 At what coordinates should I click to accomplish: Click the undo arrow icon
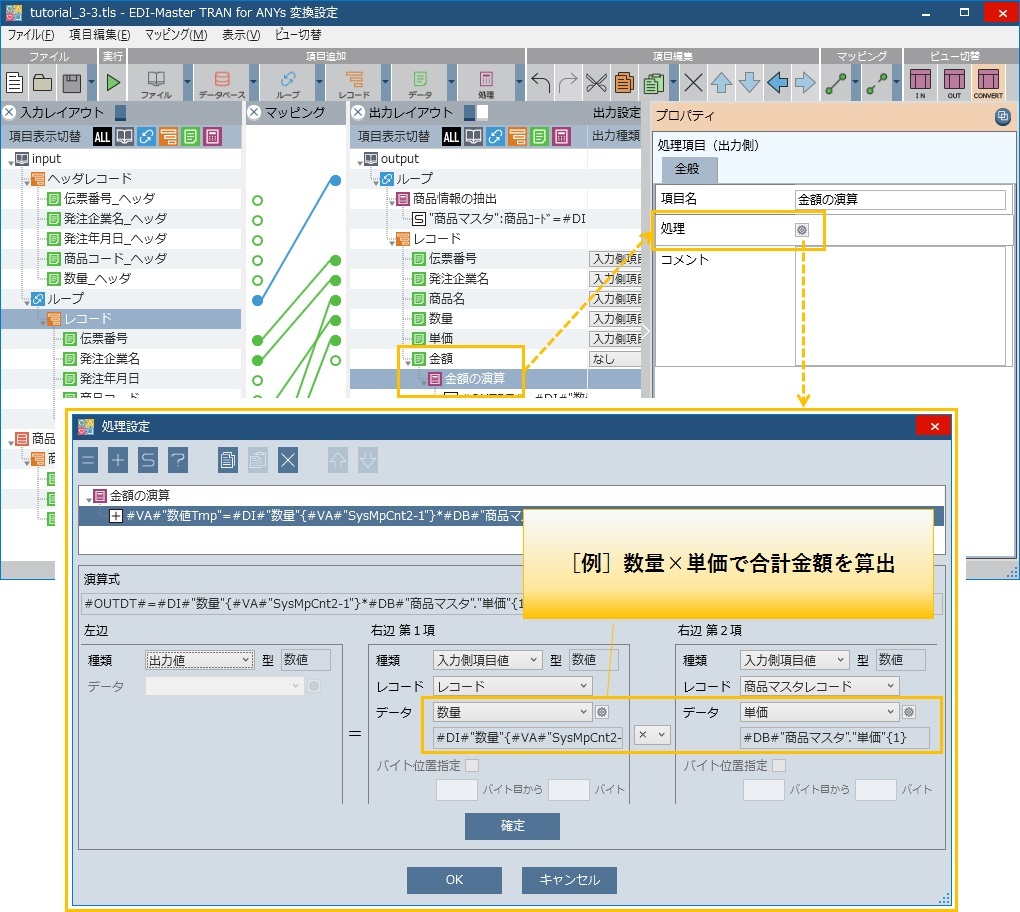coord(540,82)
